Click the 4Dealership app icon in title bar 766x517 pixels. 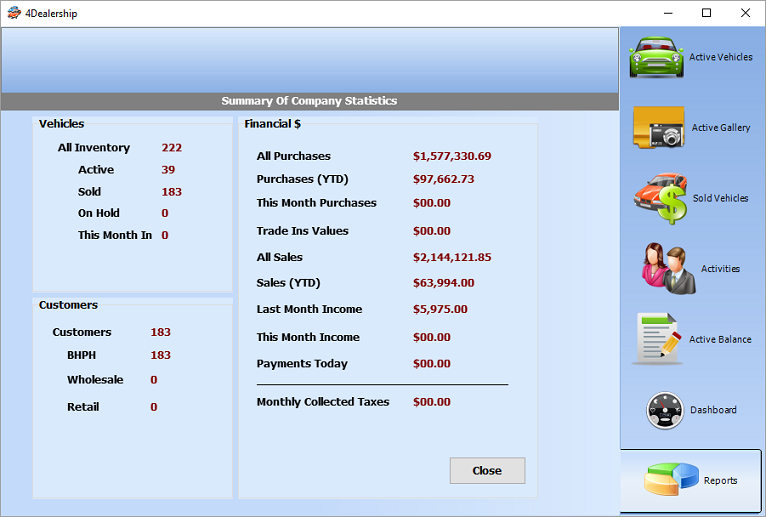pyautogui.click(x=13, y=13)
